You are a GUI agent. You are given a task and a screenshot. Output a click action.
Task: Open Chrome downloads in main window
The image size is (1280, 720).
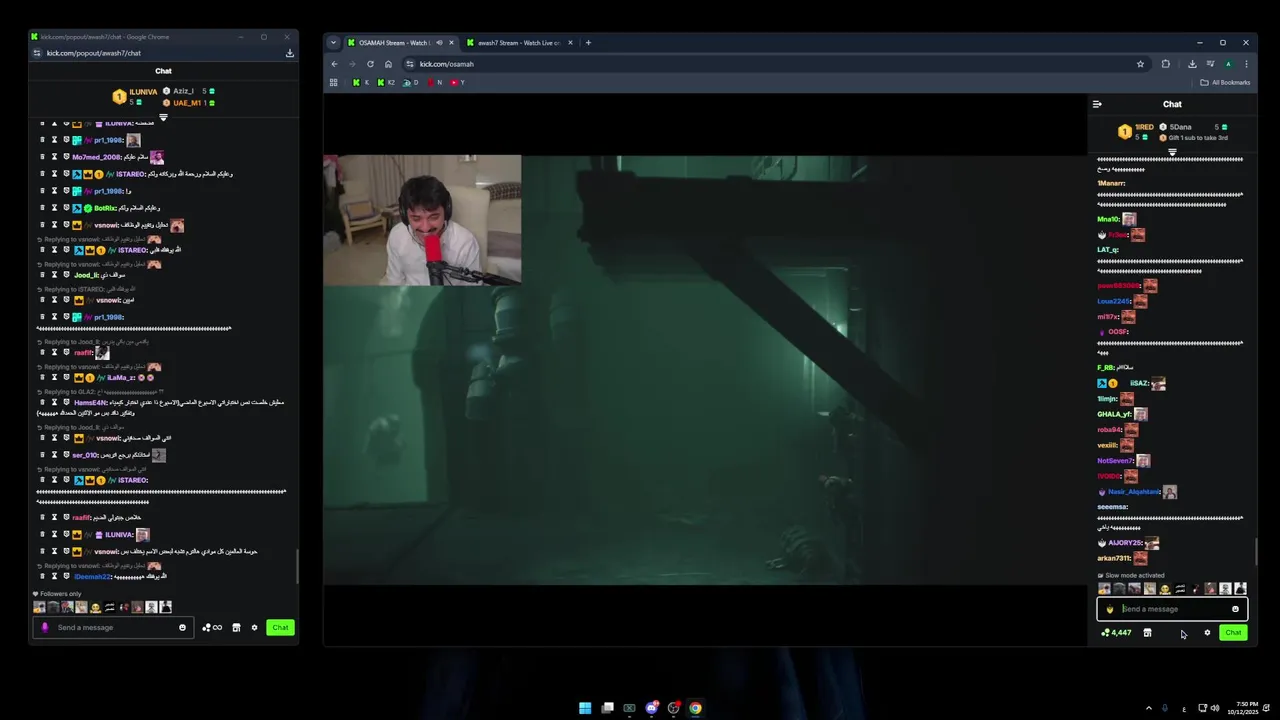pyautogui.click(x=1192, y=64)
